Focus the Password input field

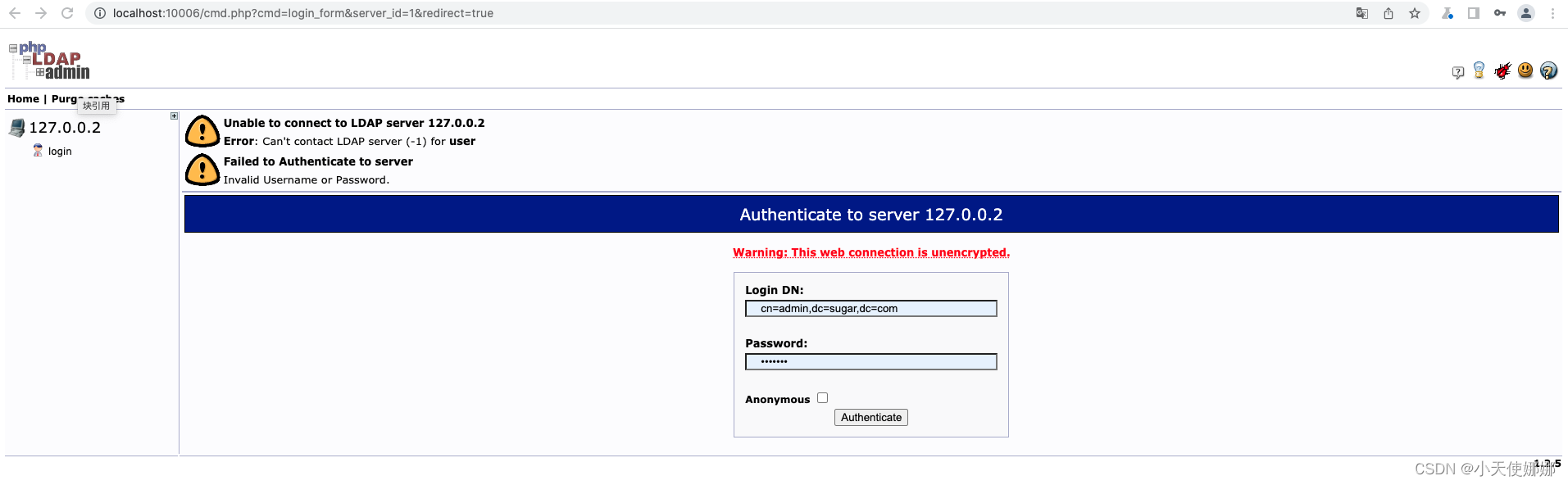coord(871,362)
